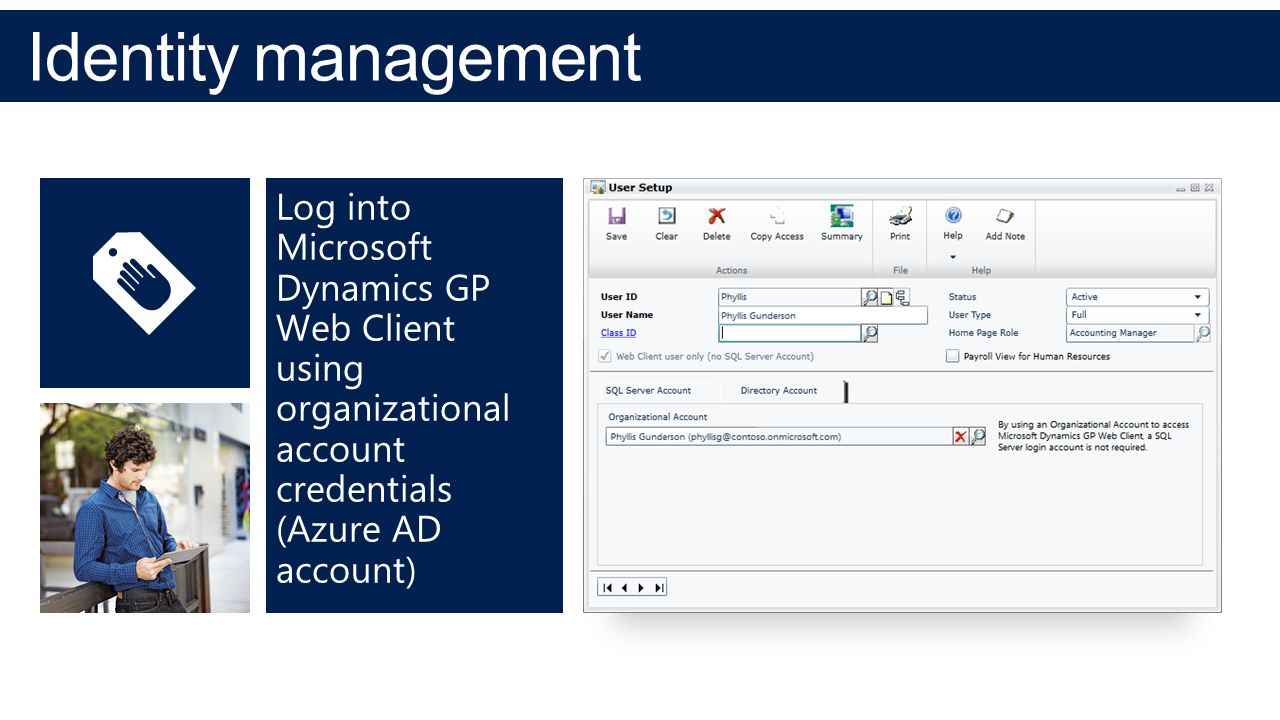Close the User Setup window
1280x720 pixels.
1209,188
